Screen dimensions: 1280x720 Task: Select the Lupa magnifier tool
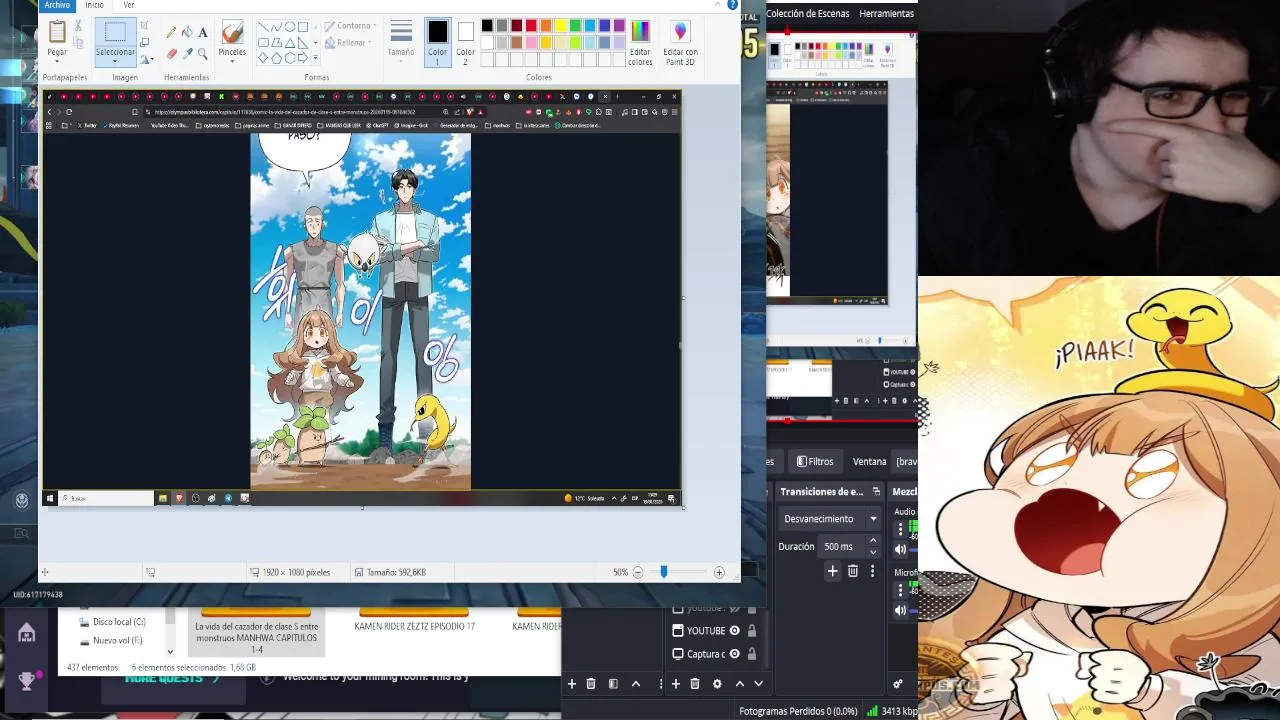[203, 54]
